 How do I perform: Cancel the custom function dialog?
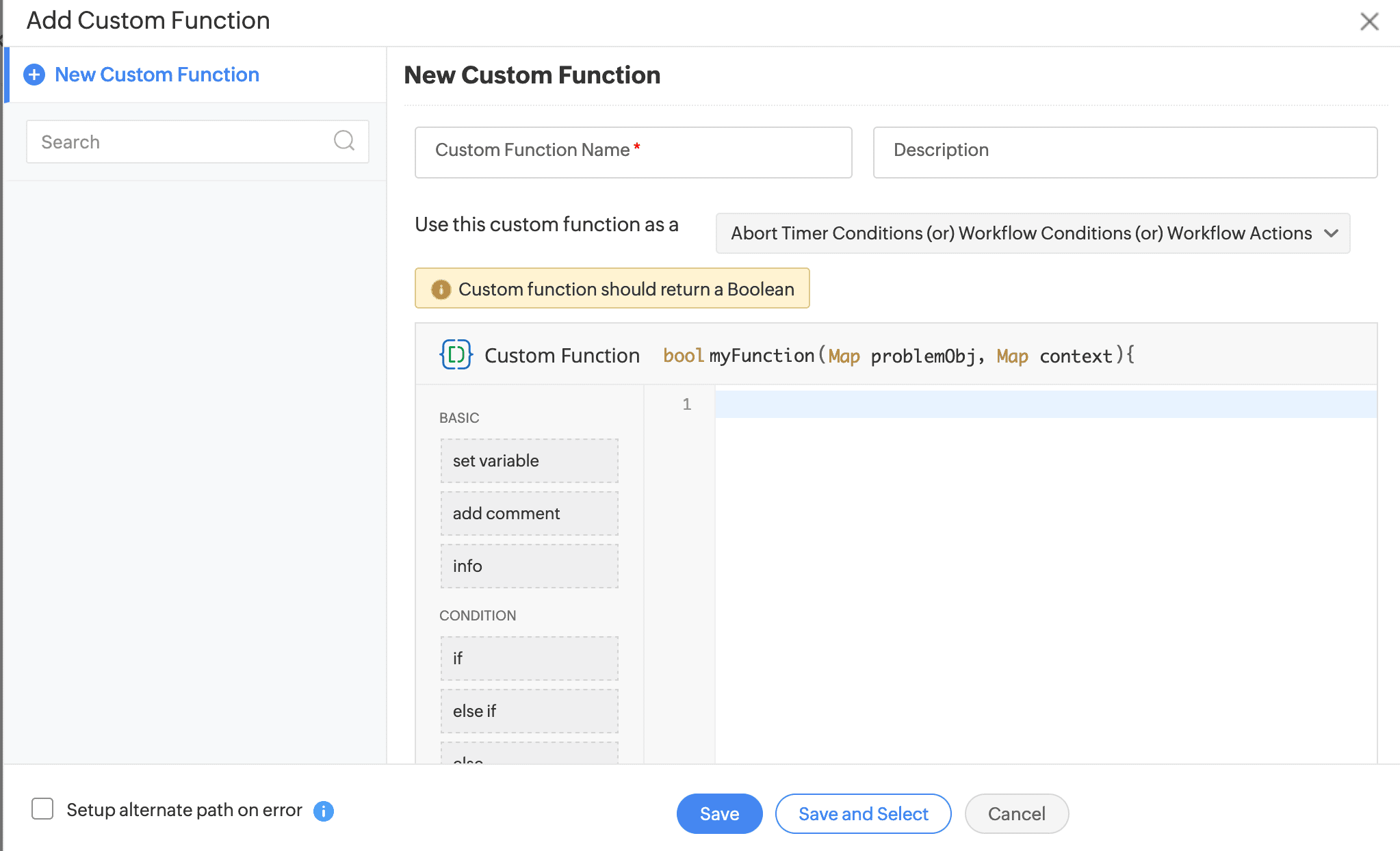point(1016,813)
